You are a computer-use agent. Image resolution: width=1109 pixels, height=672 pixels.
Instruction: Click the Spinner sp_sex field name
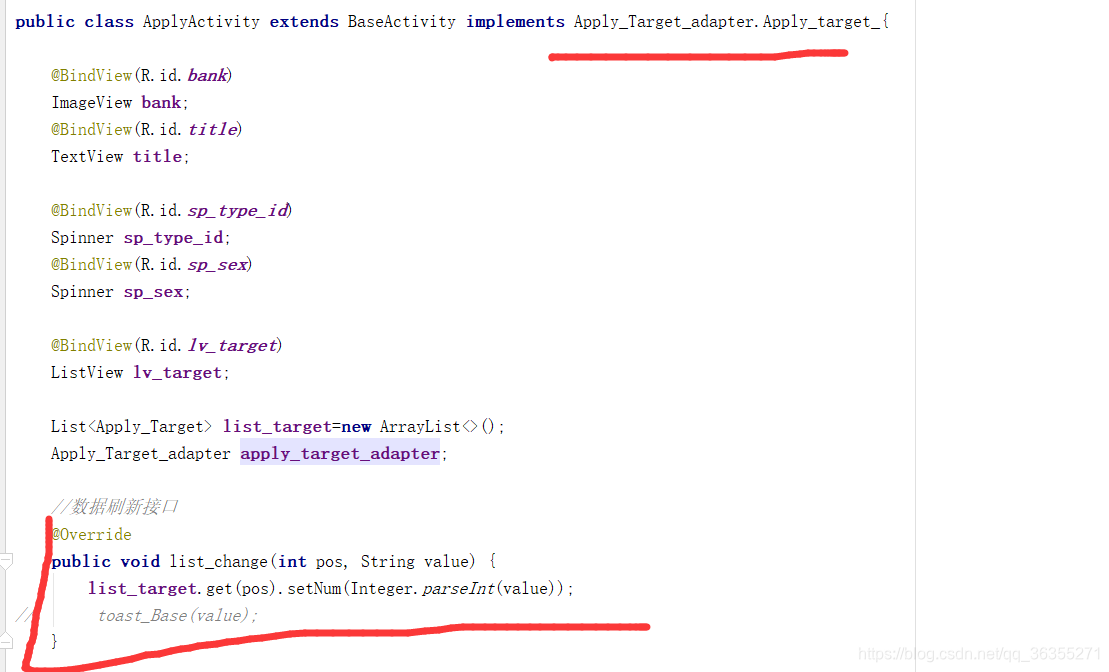153,291
